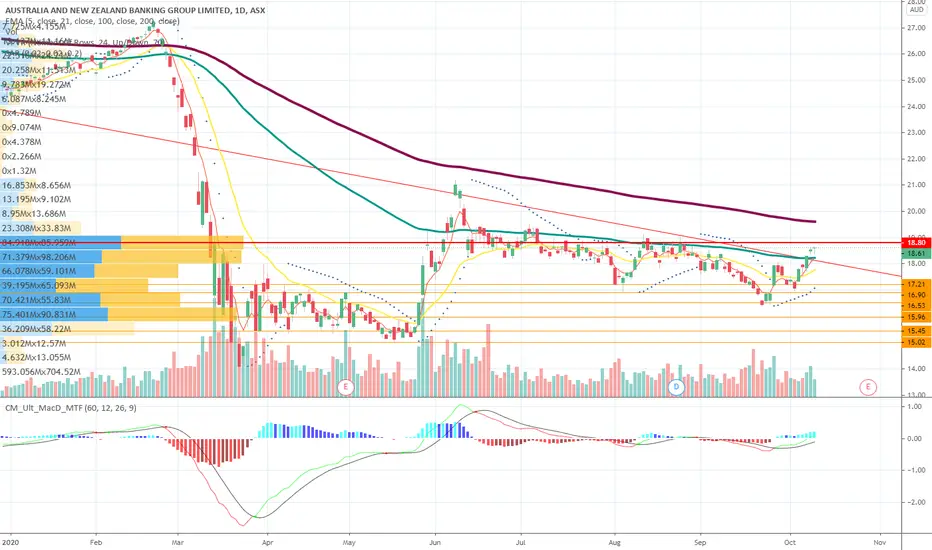Click the MACD pane 1.00 axis label

coord(916,407)
